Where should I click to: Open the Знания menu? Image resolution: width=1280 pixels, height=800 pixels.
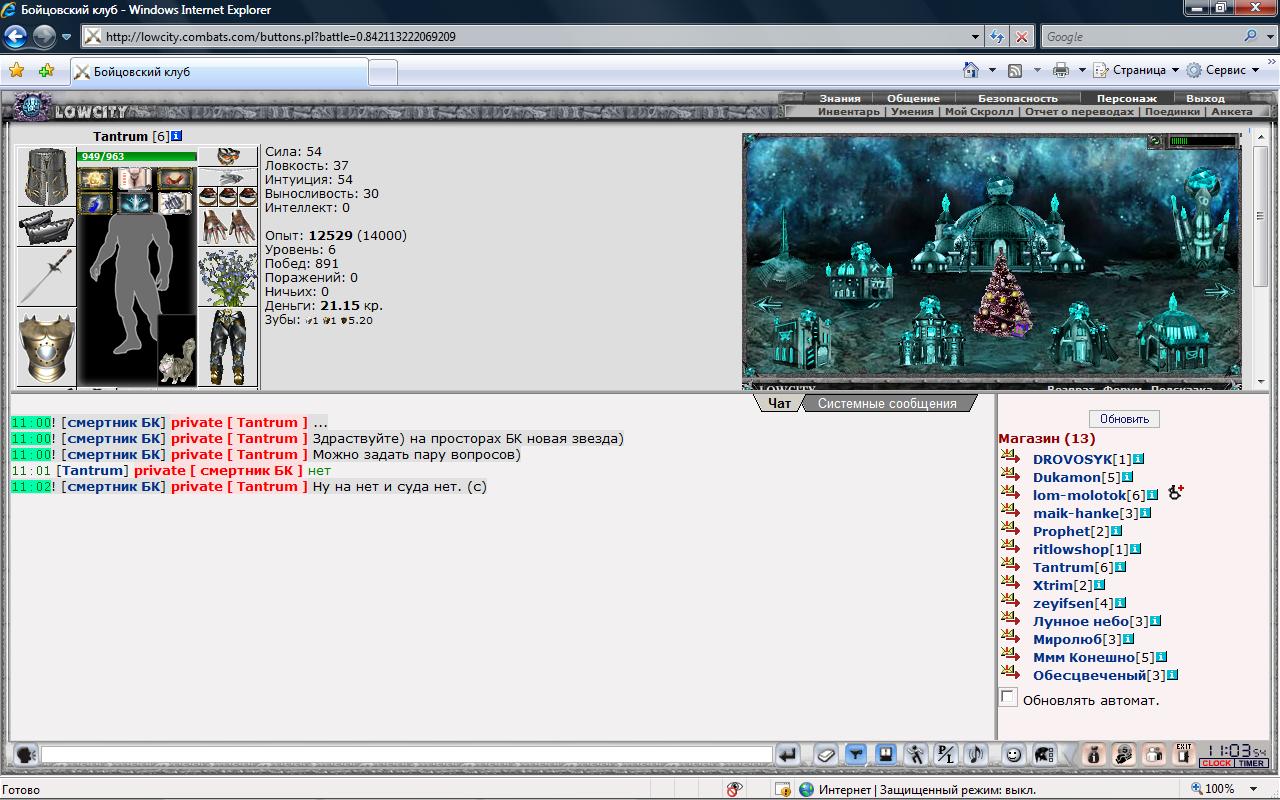[x=839, y=98]
